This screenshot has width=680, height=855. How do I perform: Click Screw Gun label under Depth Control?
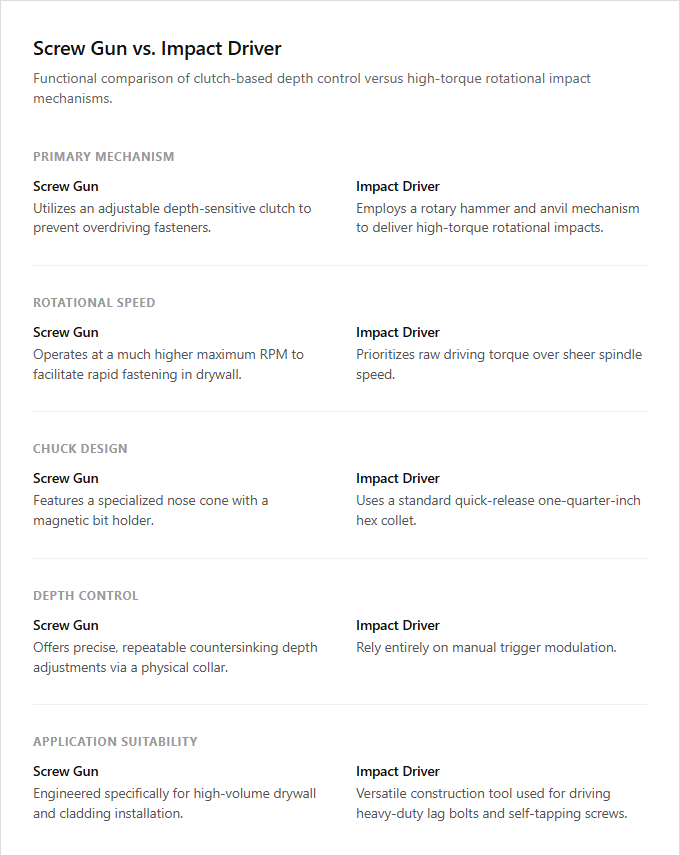(x=66, y=625)
